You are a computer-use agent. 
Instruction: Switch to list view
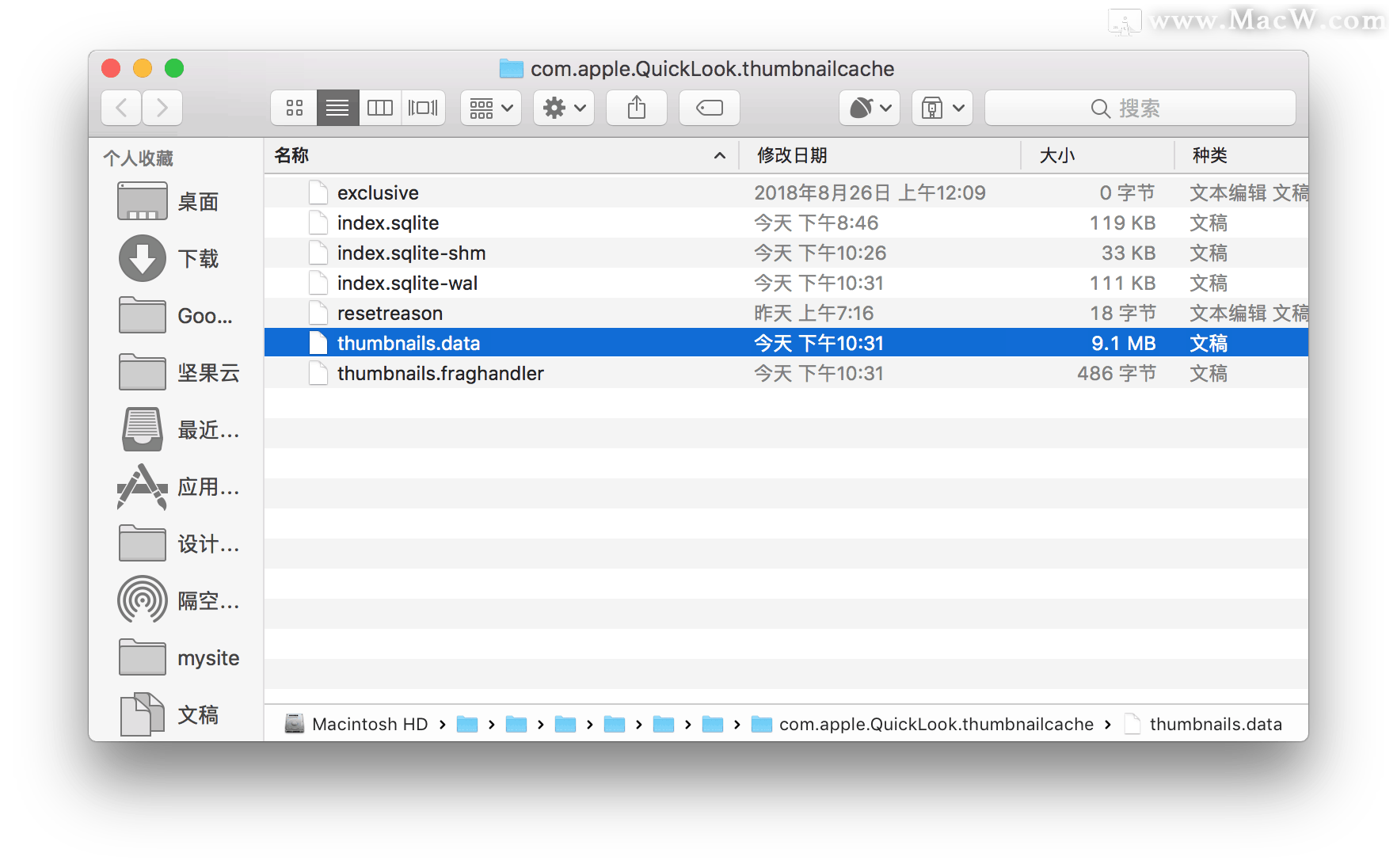point(337,108)
